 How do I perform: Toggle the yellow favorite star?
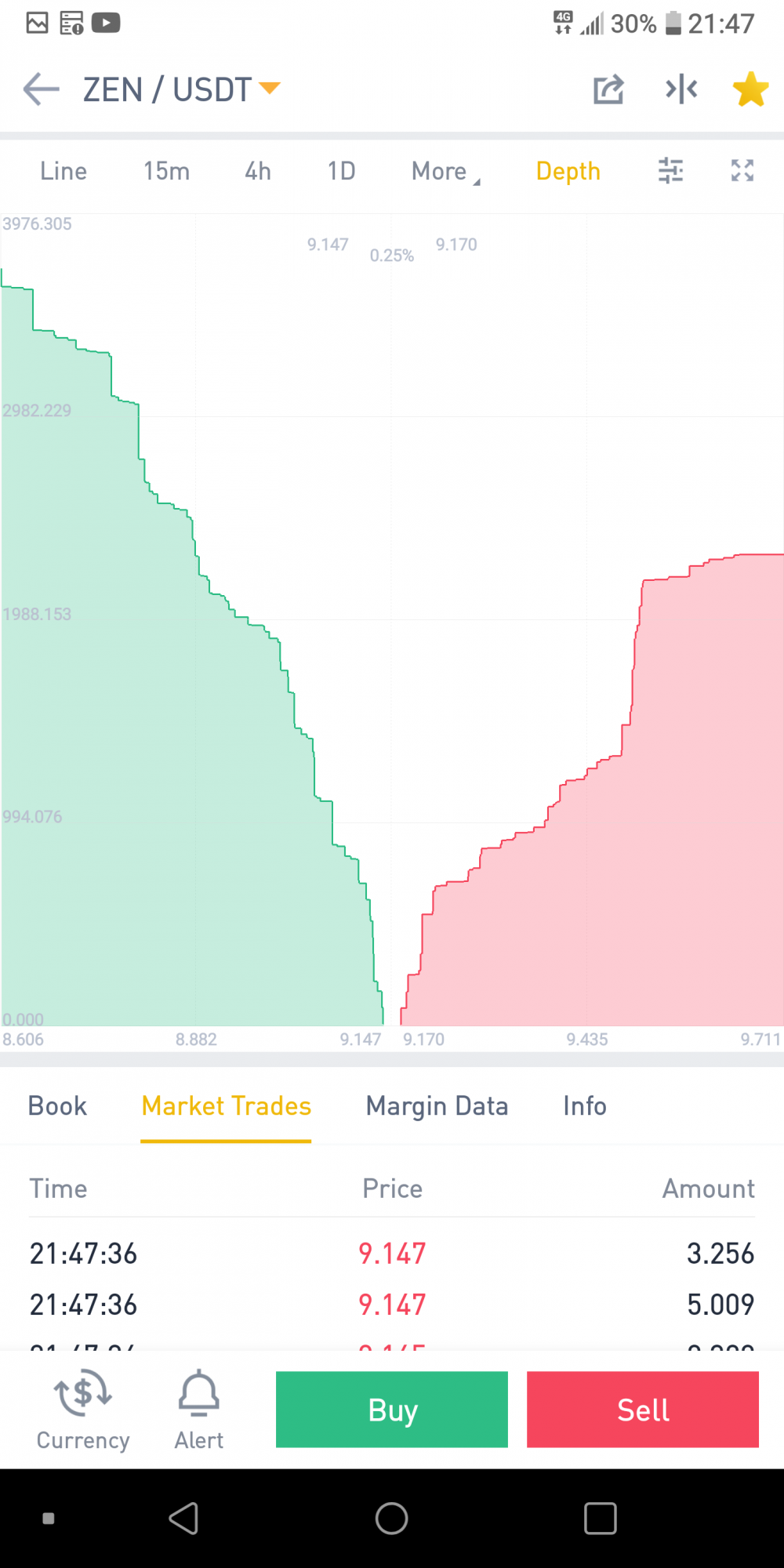[x=750, y=89]
